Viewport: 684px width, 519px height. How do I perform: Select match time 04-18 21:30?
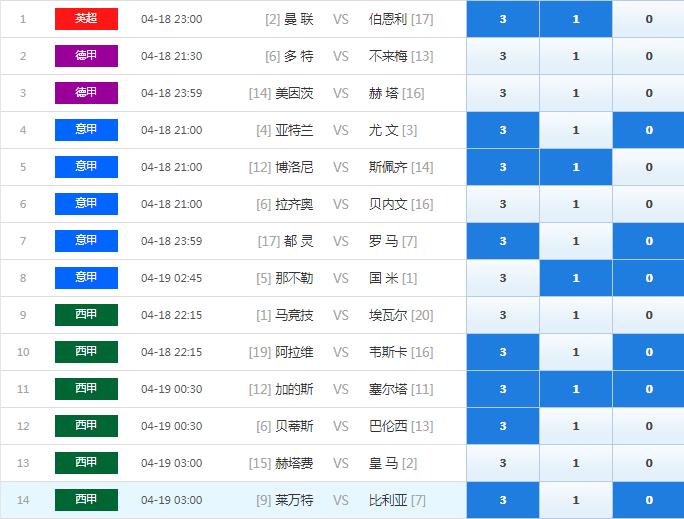click(171, 56)
